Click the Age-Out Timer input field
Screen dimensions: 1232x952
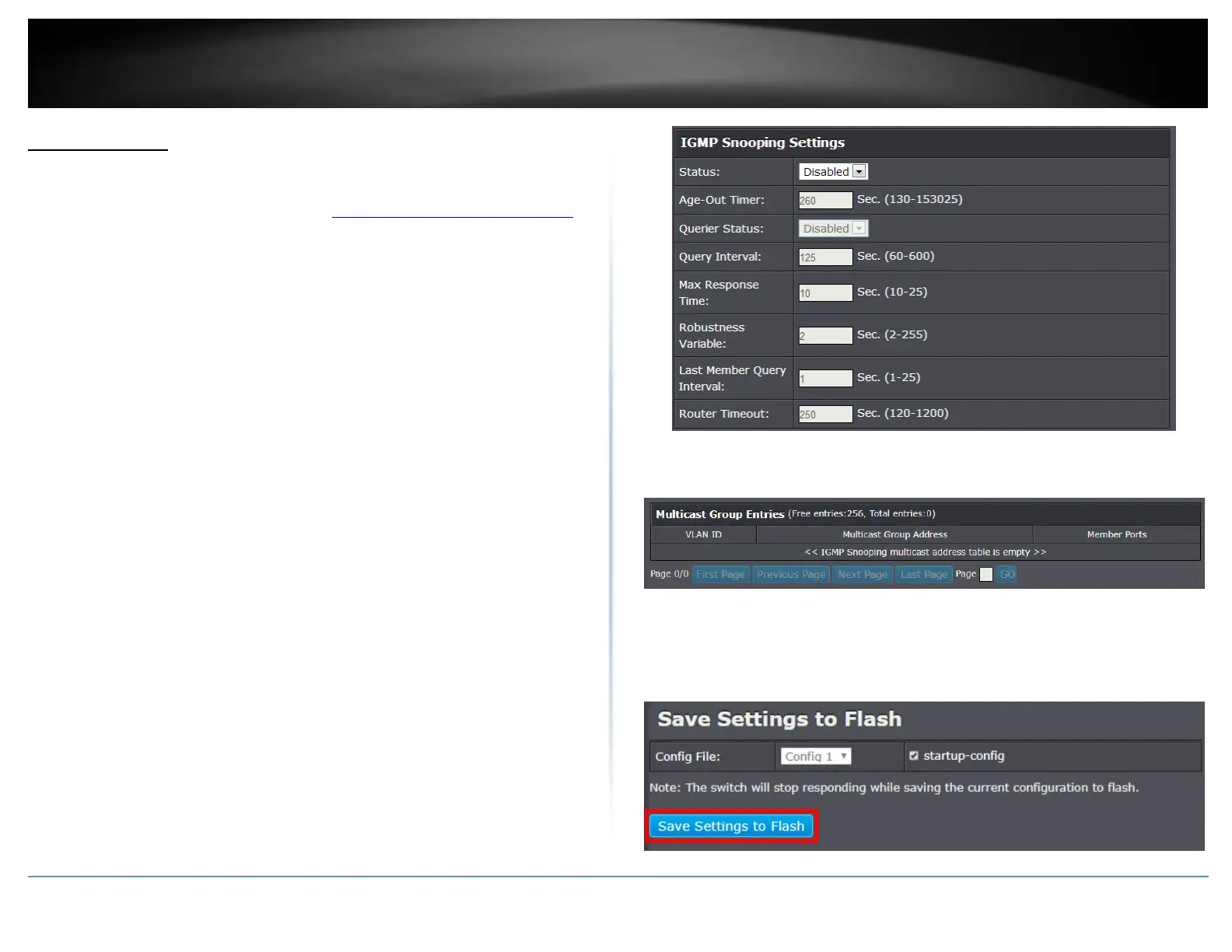pos(826,201)
